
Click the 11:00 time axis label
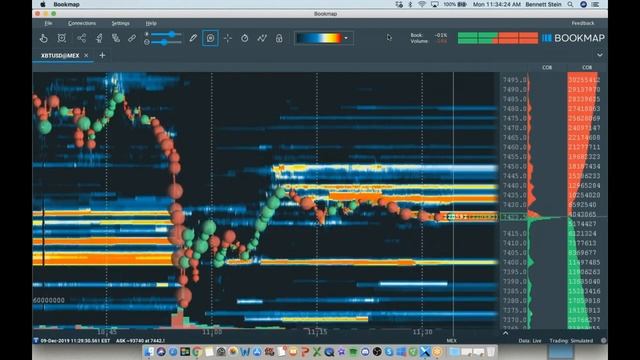[212, 332]
